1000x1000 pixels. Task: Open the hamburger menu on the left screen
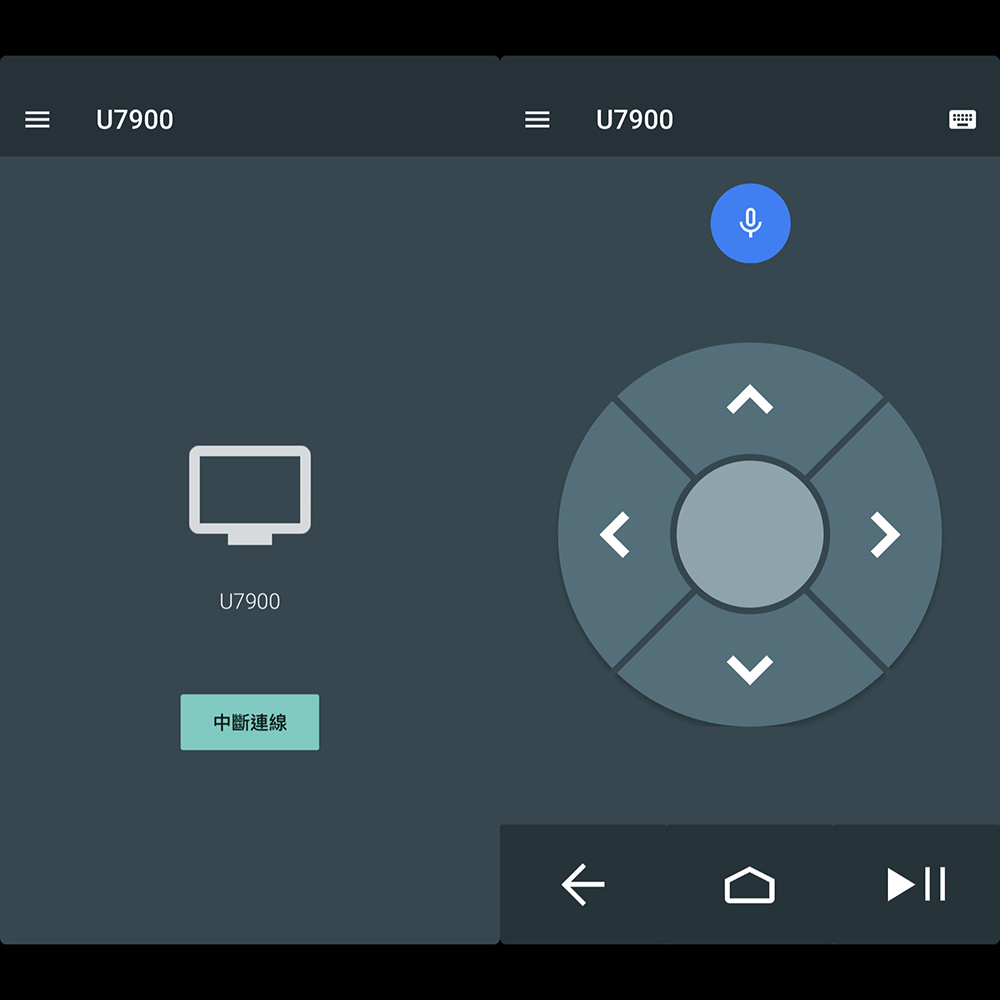[x=37, y=119]
